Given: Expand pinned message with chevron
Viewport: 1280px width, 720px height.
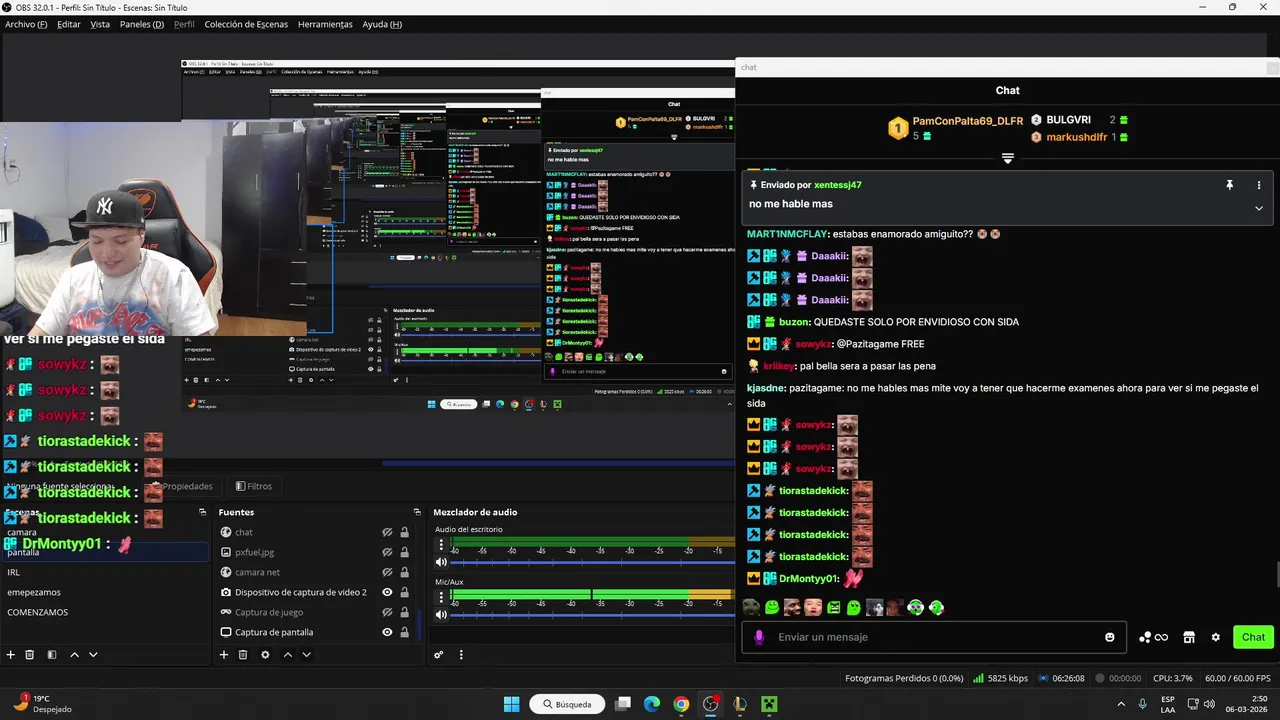Looking at the screenshot, I should point(1258,208).
